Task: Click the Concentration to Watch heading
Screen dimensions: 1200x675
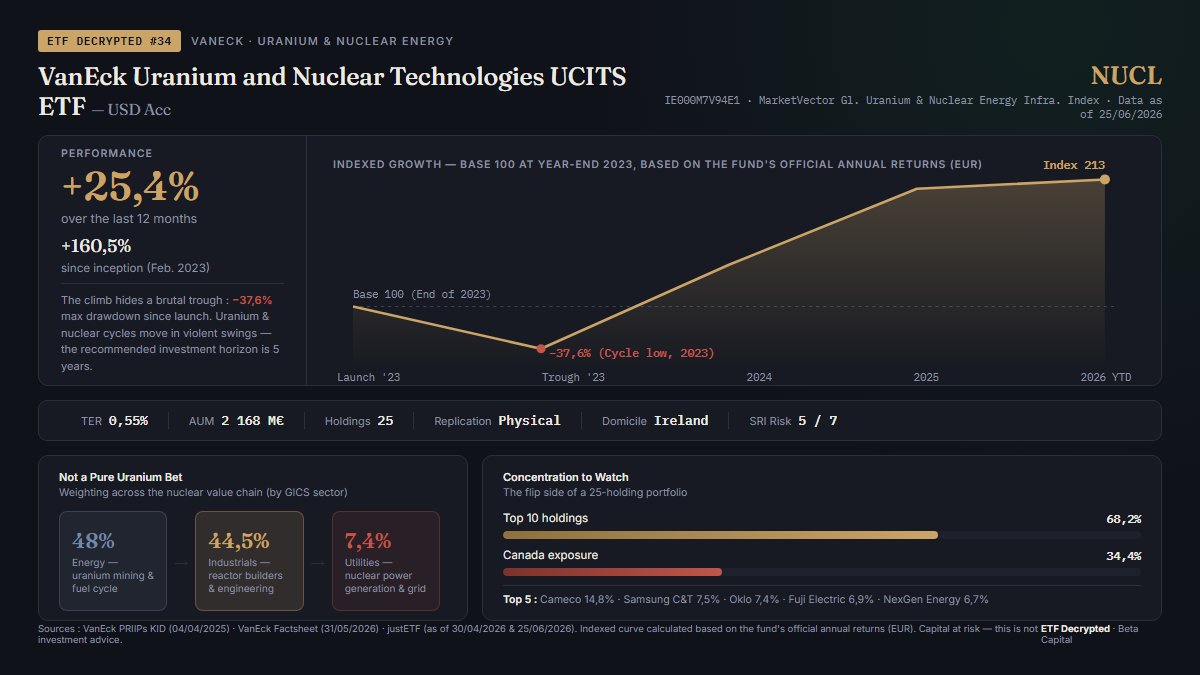Action: (x=566, y=477)
